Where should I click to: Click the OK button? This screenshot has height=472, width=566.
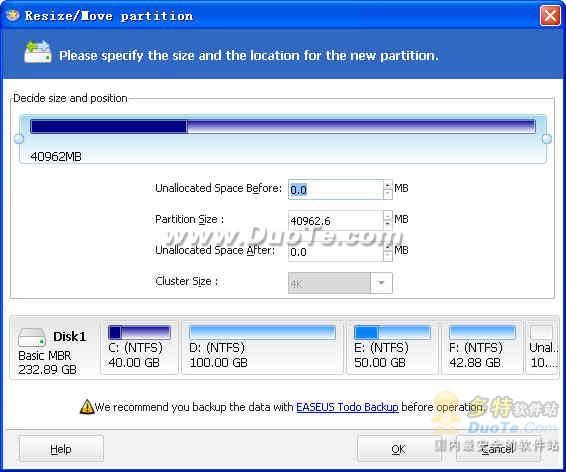click(x=399, y=449)
